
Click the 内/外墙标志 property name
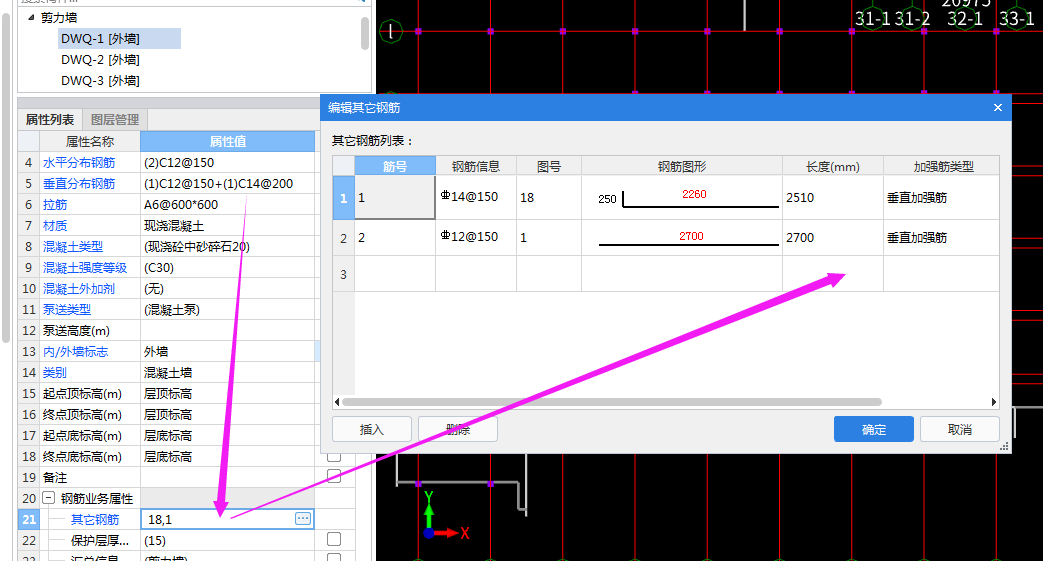click(76, 351)
